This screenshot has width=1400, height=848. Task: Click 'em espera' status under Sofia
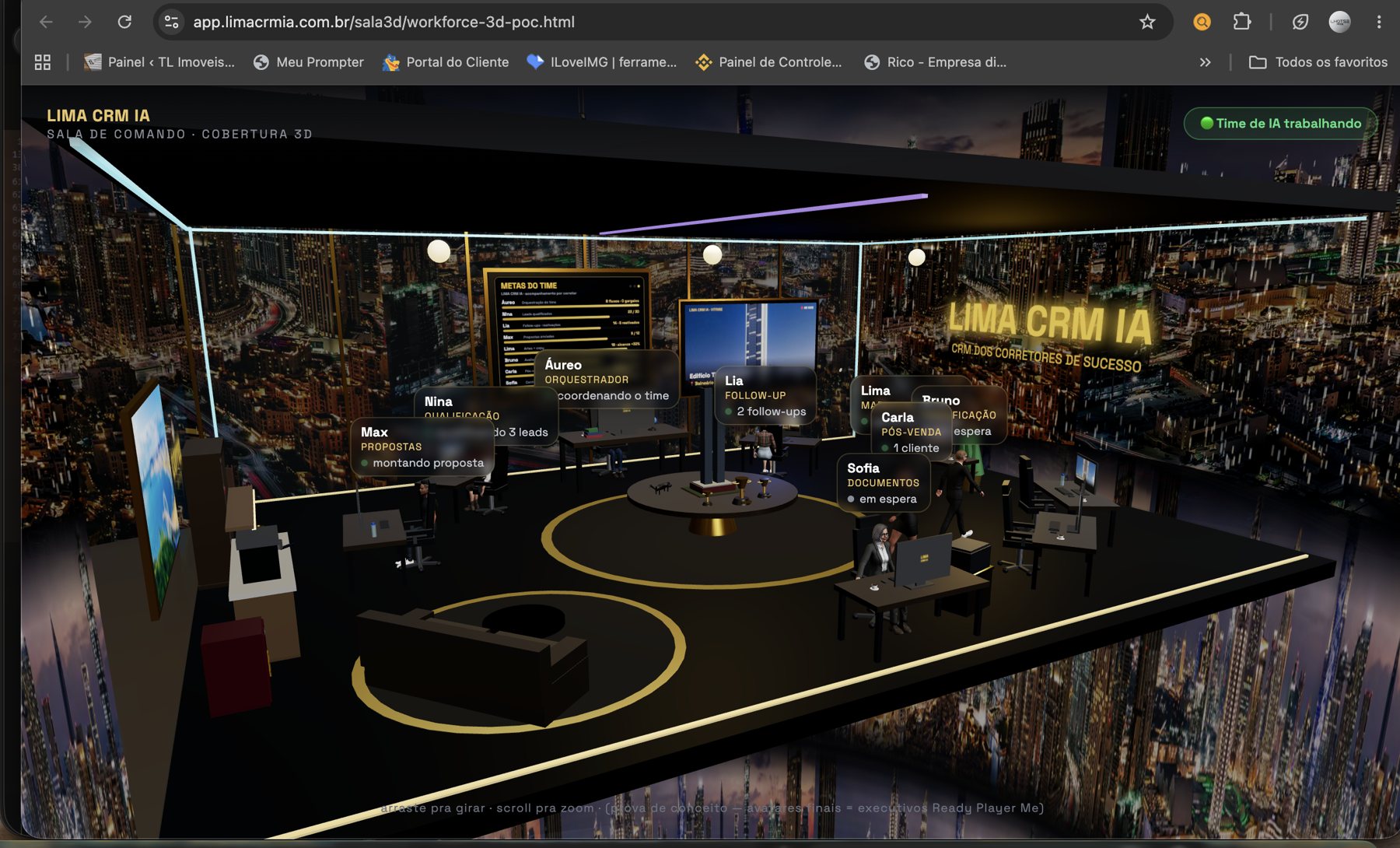coord(888,499)
